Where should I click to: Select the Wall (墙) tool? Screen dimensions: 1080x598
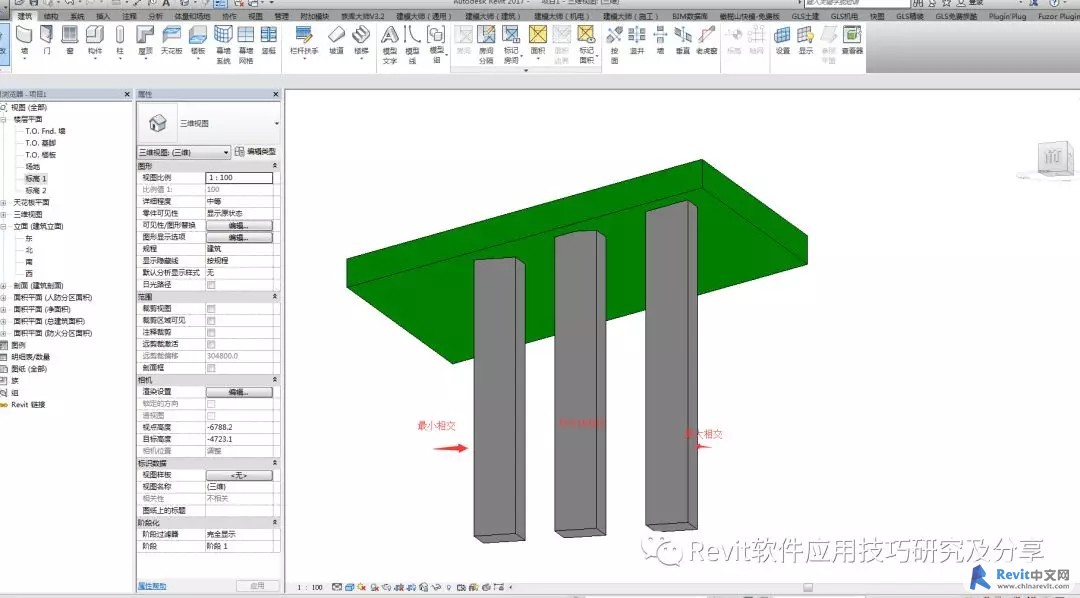25,39
